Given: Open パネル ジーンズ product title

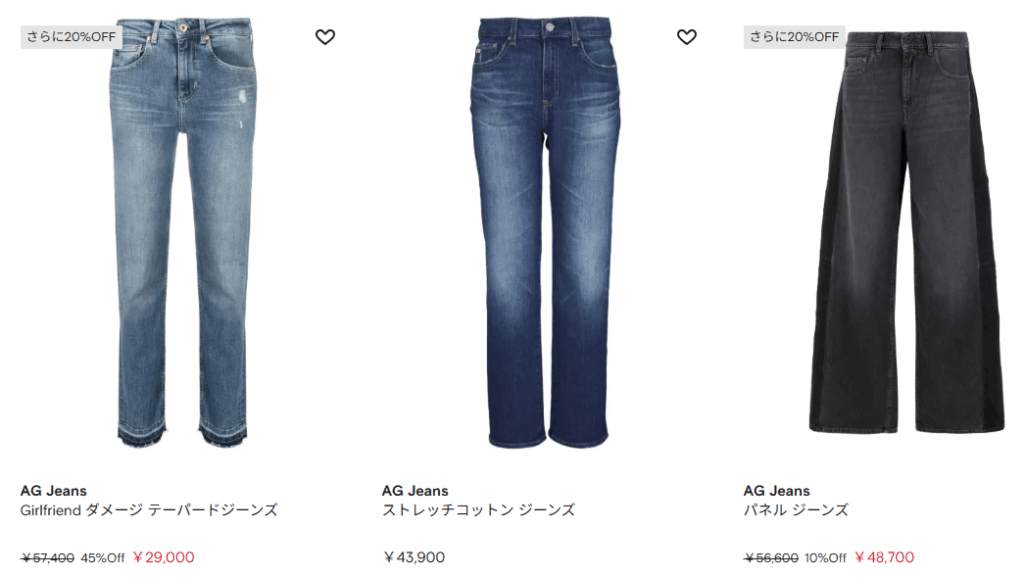Looking at the screenshot, I should point(796,510).
